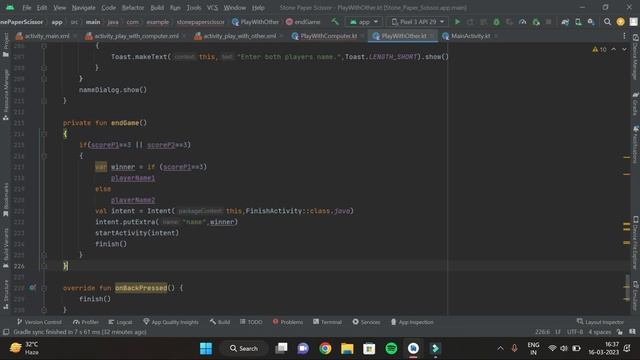Viewport: 640px width, 360px height.
Task: Open the editor tabs overflow menu
Action: coord(624,36)
